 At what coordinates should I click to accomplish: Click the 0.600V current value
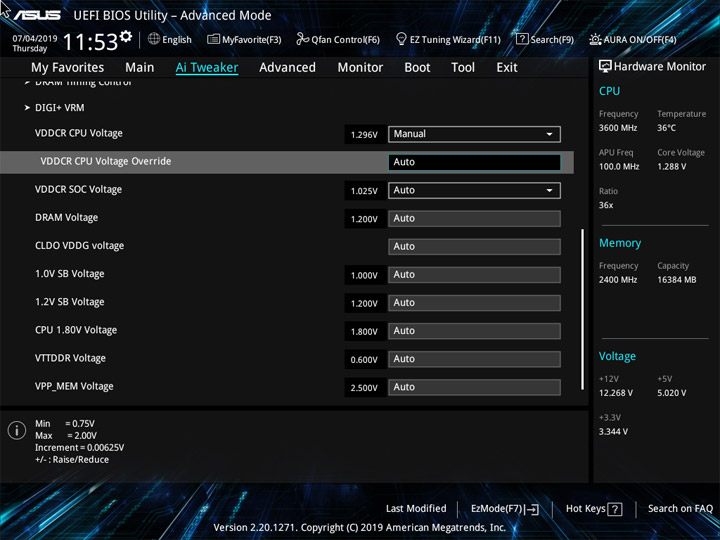tap(364, 360)
